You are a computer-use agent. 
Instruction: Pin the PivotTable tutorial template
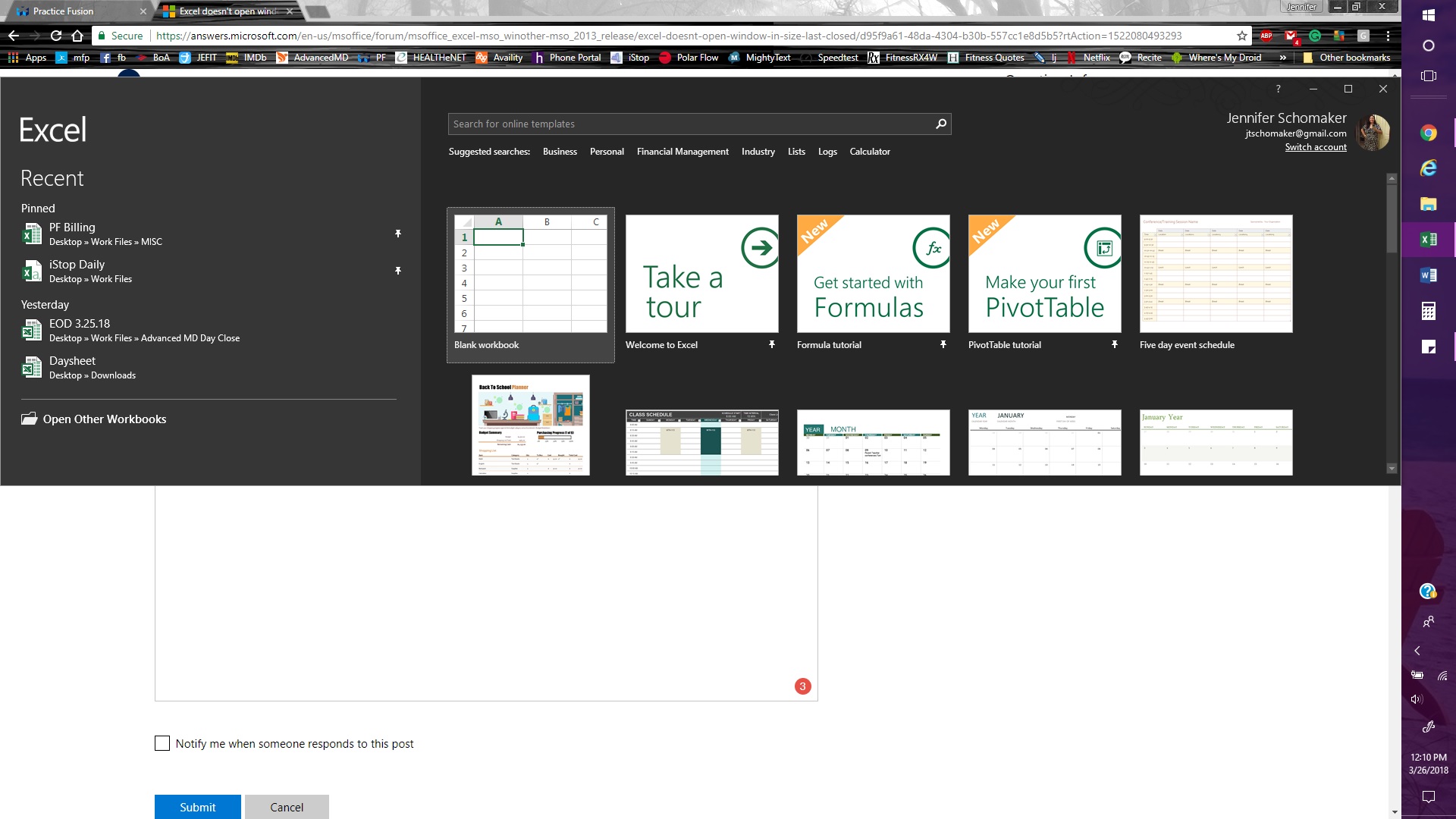point(1114,344)
